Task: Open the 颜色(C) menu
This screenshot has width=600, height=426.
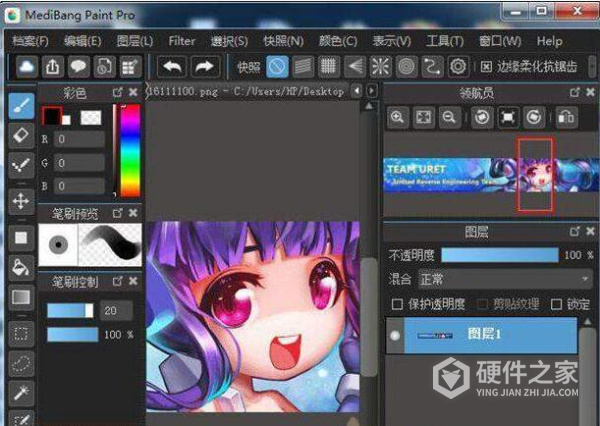Action: 338,41
